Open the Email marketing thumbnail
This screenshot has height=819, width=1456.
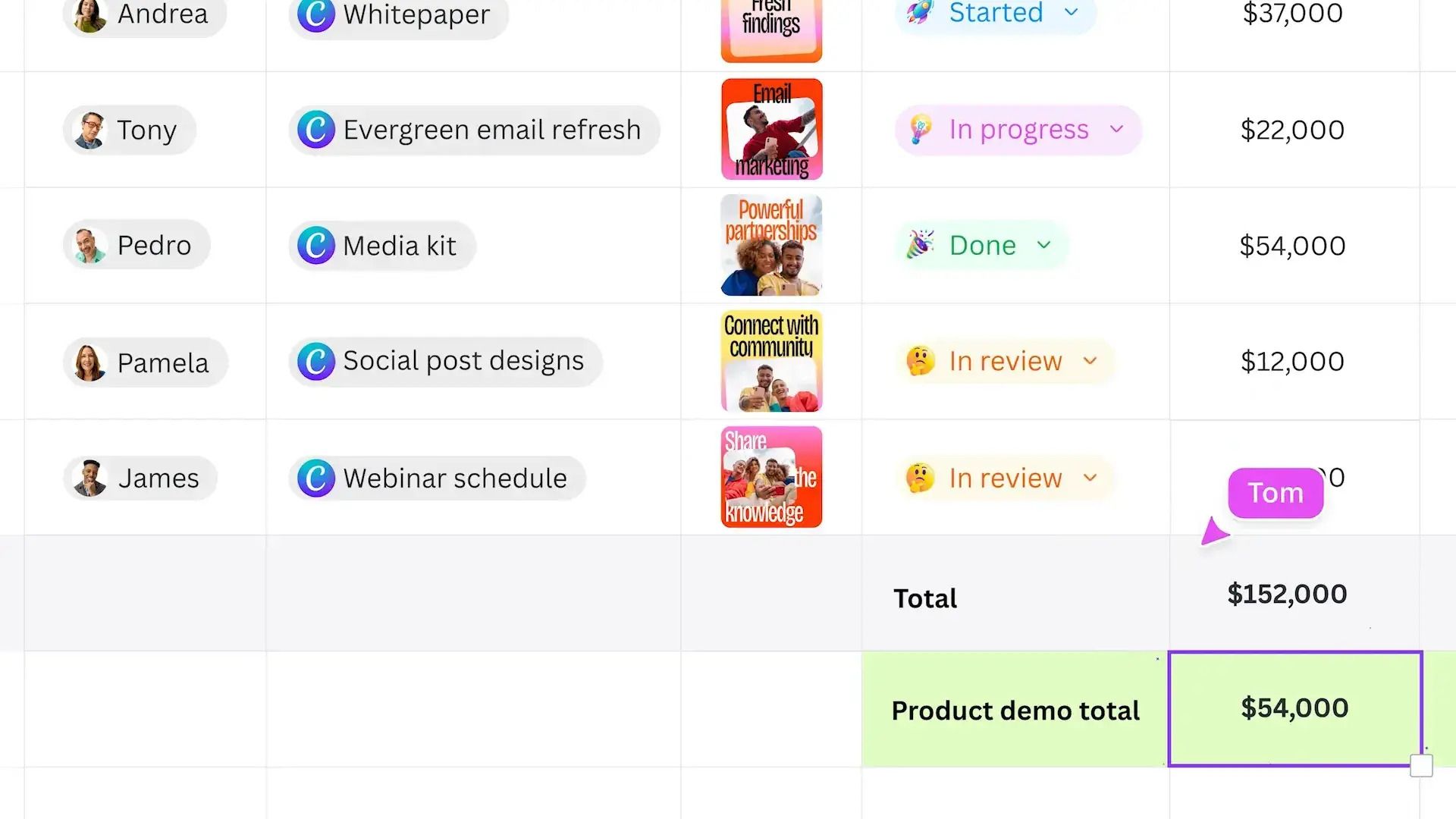tap(771, 129)
